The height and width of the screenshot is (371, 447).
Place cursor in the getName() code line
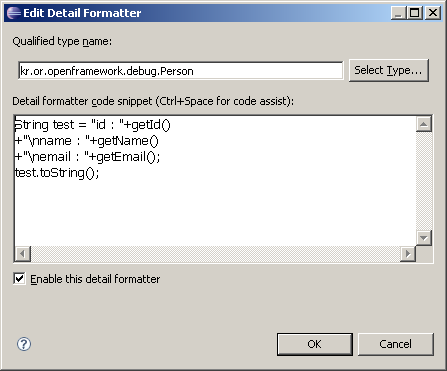coord(87,141)
